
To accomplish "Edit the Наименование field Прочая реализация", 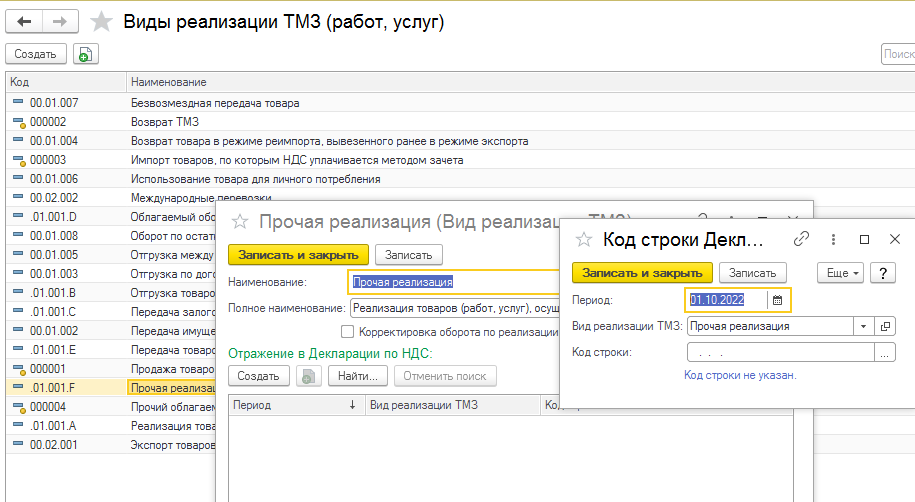I will pos(454,282).
